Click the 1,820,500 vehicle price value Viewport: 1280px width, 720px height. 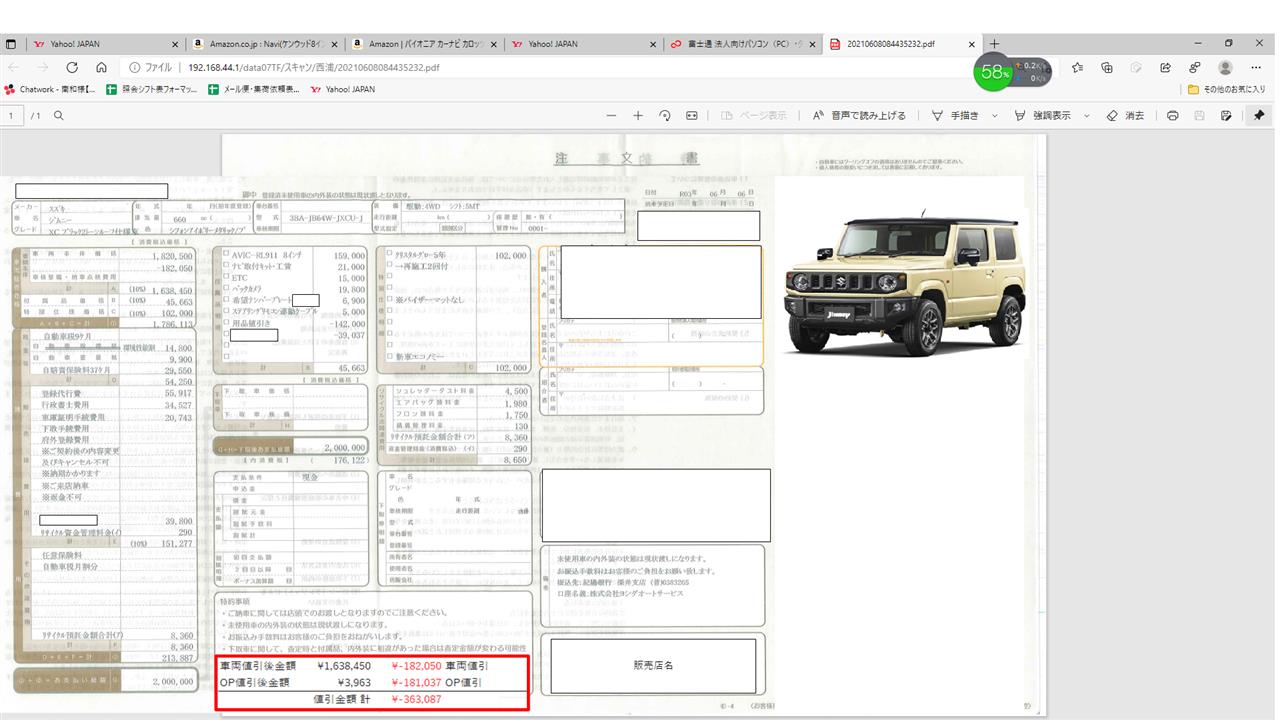click(173, 256)
